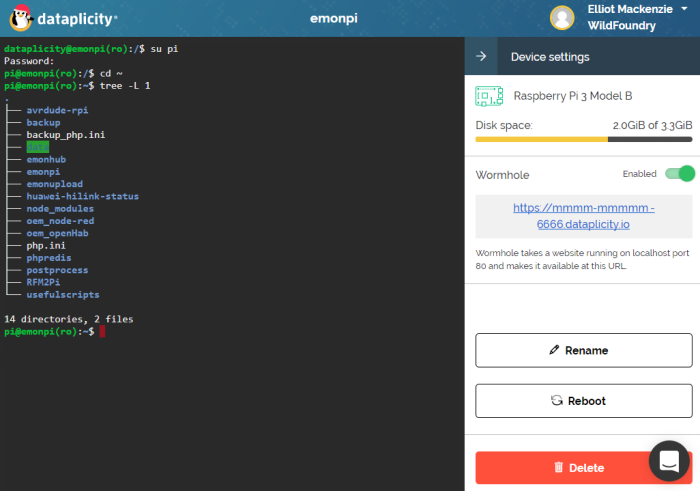Click the red terminal cursor at the prompt
Screen dimensions: 700x491
coord(102,331)
